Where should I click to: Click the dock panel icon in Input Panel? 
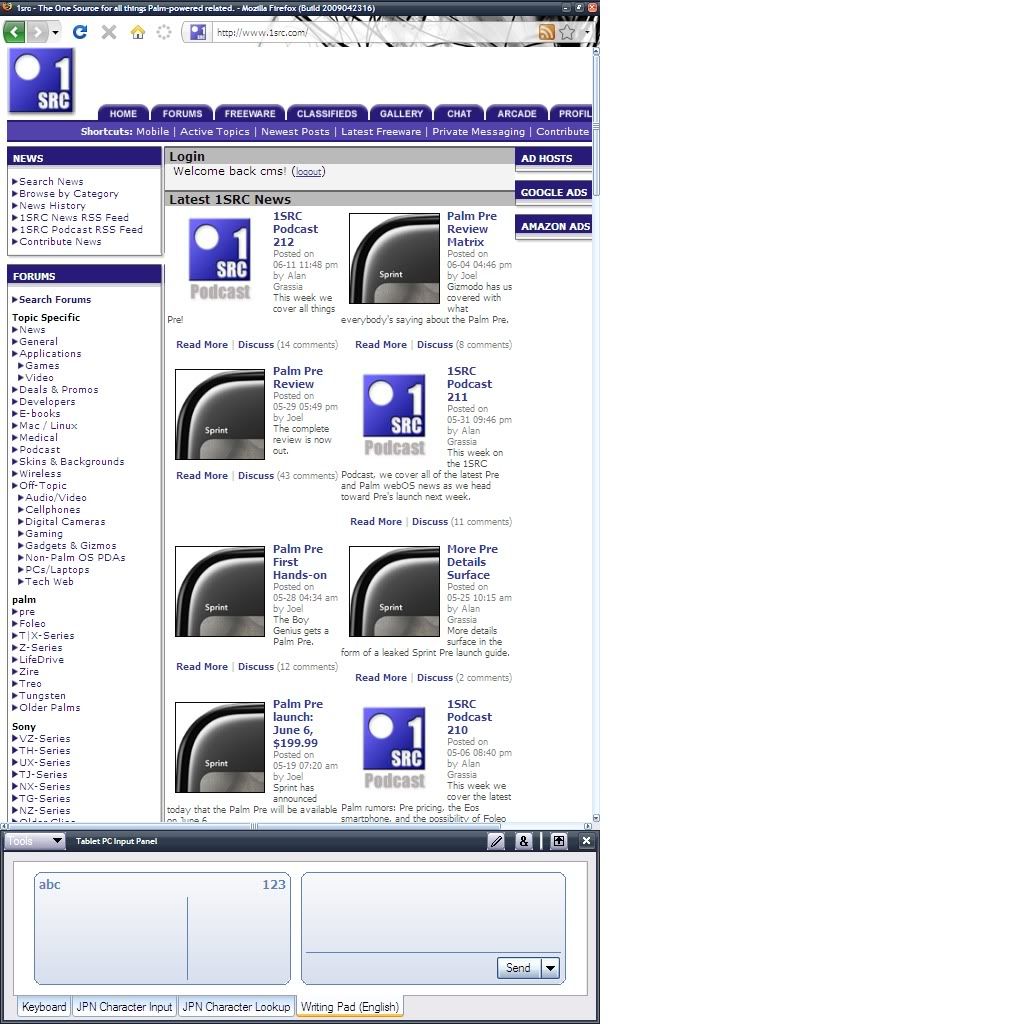(559, 841)
